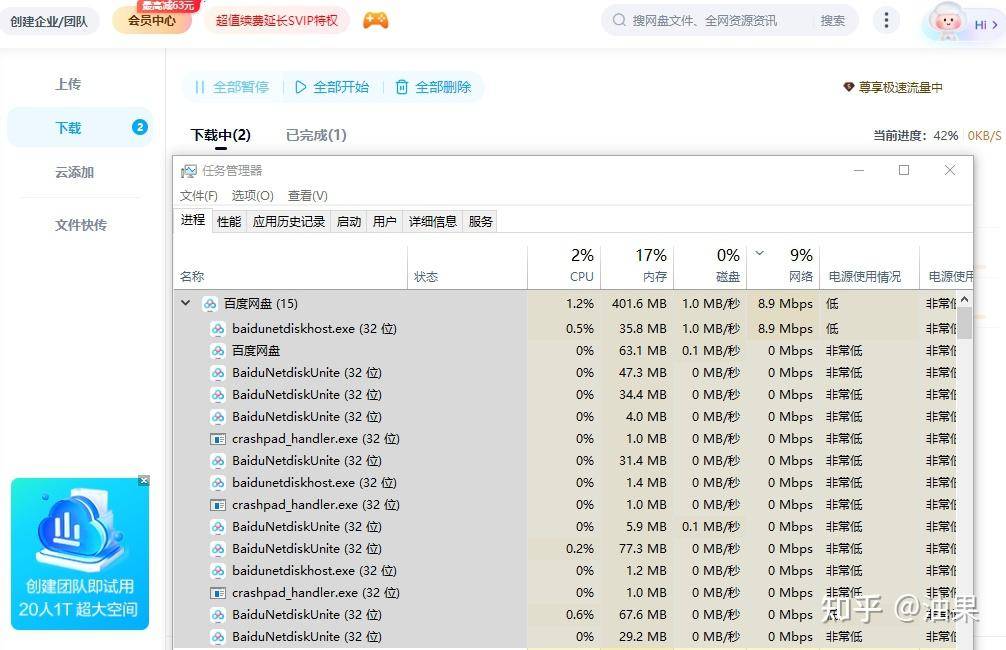Click the icon of the BaiduNetdiskUnite 29.2 MB row
Image resolution: width=1006 pixels, height=650 pixels.
coord(218,637)
